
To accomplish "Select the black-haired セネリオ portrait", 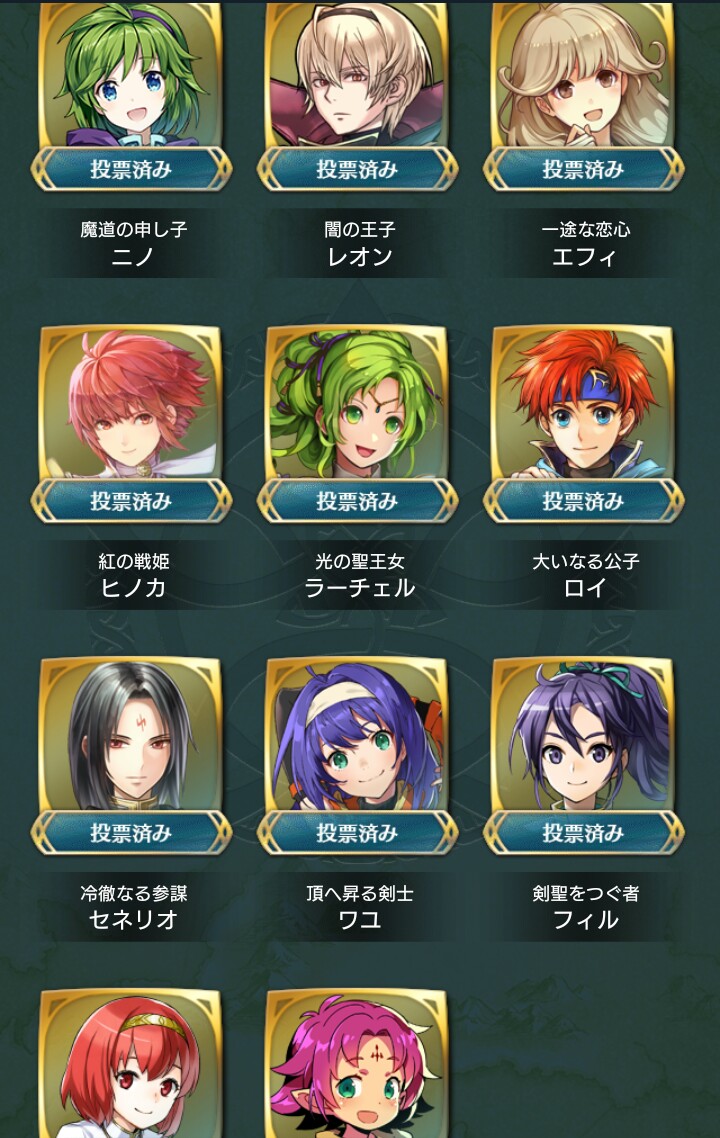I will coord(131,734).
